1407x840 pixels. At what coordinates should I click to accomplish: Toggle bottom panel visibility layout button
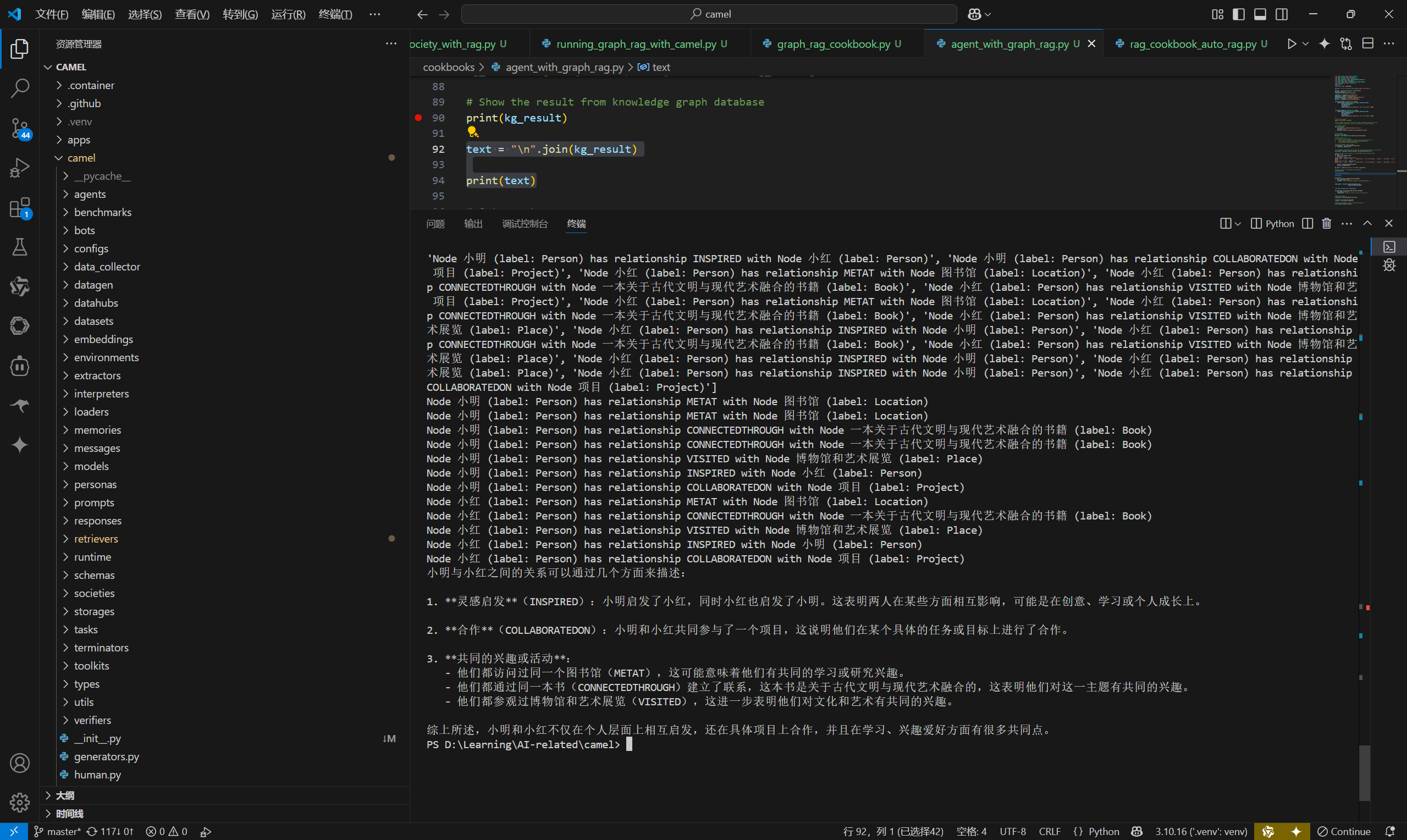[x=1260, y=14]
